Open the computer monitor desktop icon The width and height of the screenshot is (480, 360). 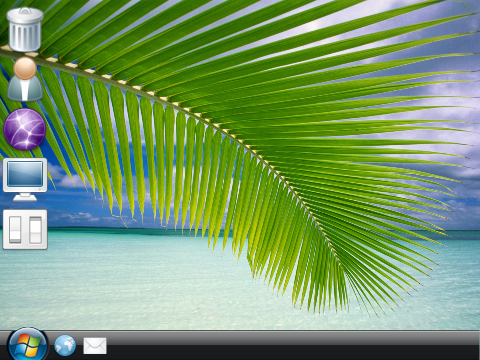click(x=25, y=179)
